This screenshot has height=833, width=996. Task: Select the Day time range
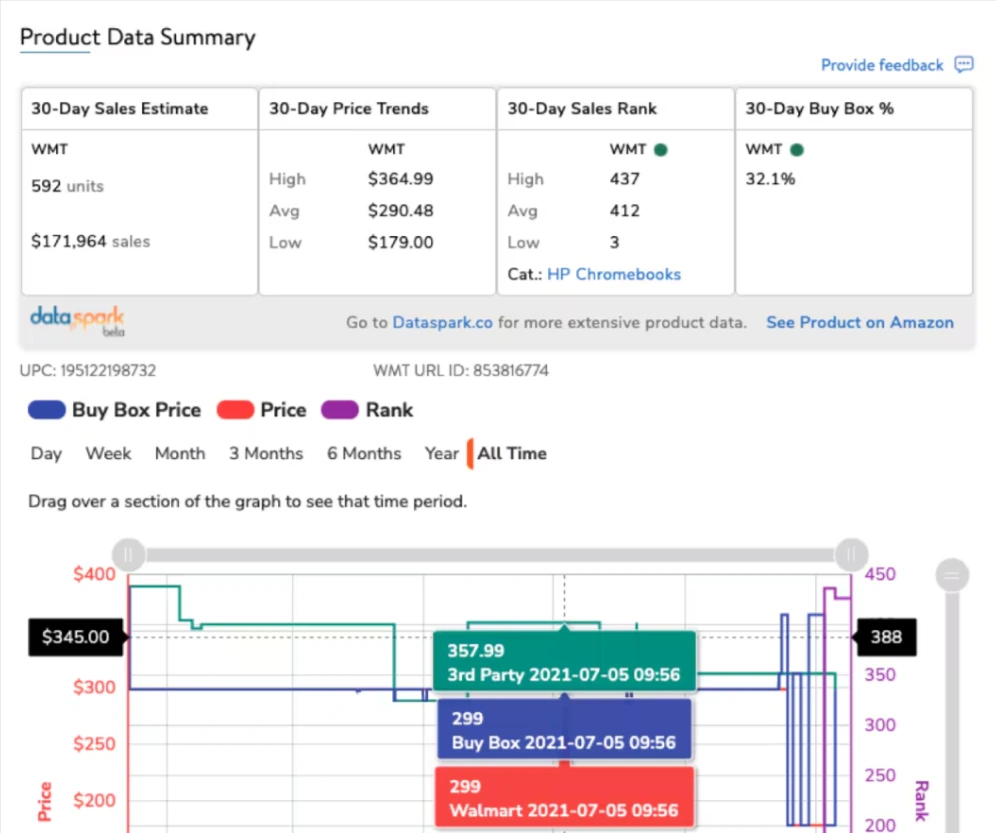[x=46, y=454]
